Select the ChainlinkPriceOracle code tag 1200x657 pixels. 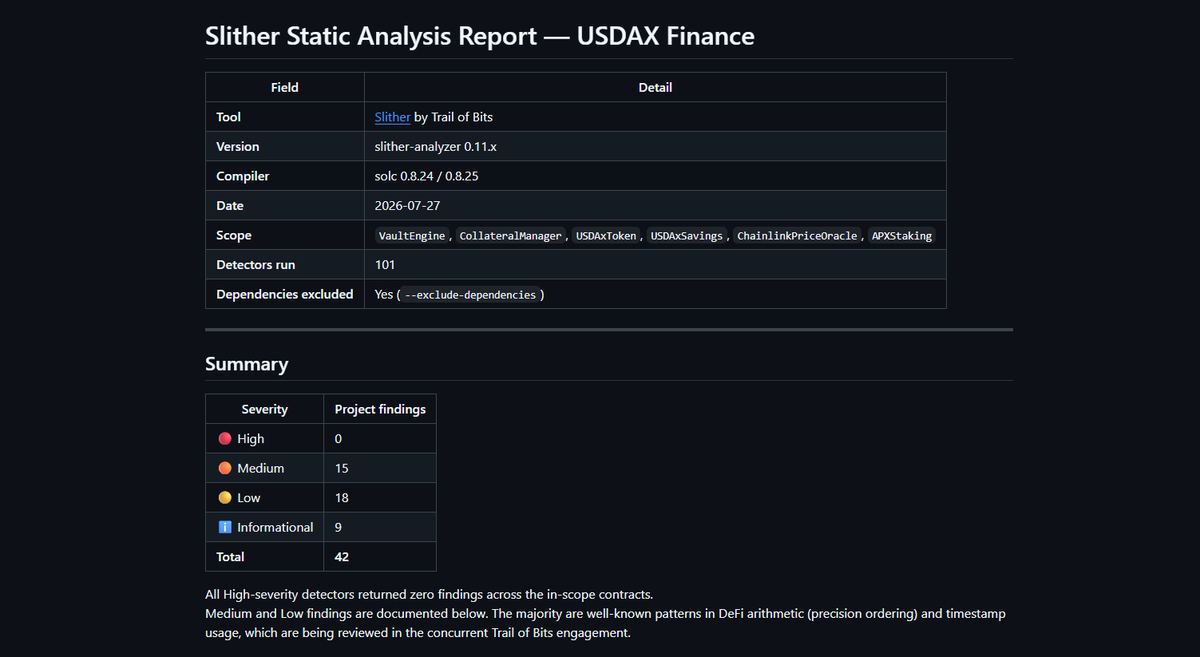pyautogui.click(x=797, y=236)
